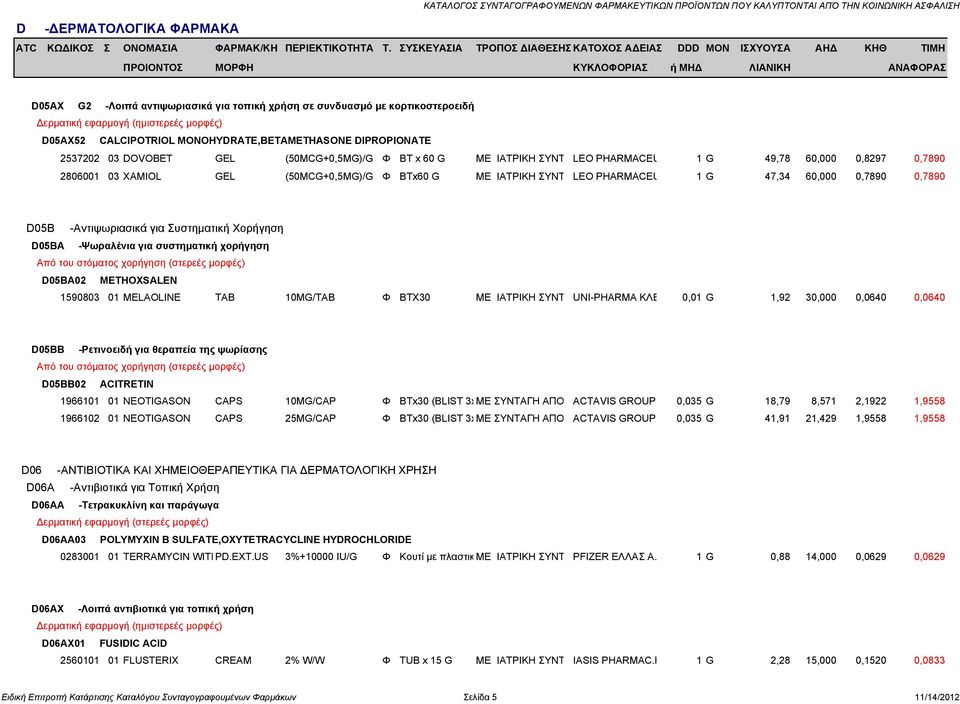960x704 pixels.
Task: Click the D06AX Λοιπά αντιβιοτικά heading
Action: (x=143, y=609)
